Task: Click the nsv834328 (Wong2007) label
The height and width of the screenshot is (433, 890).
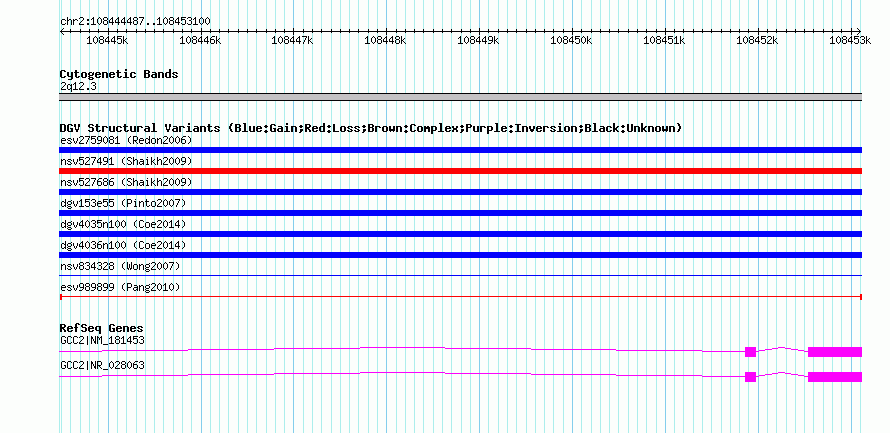Action: click(120, 266)
